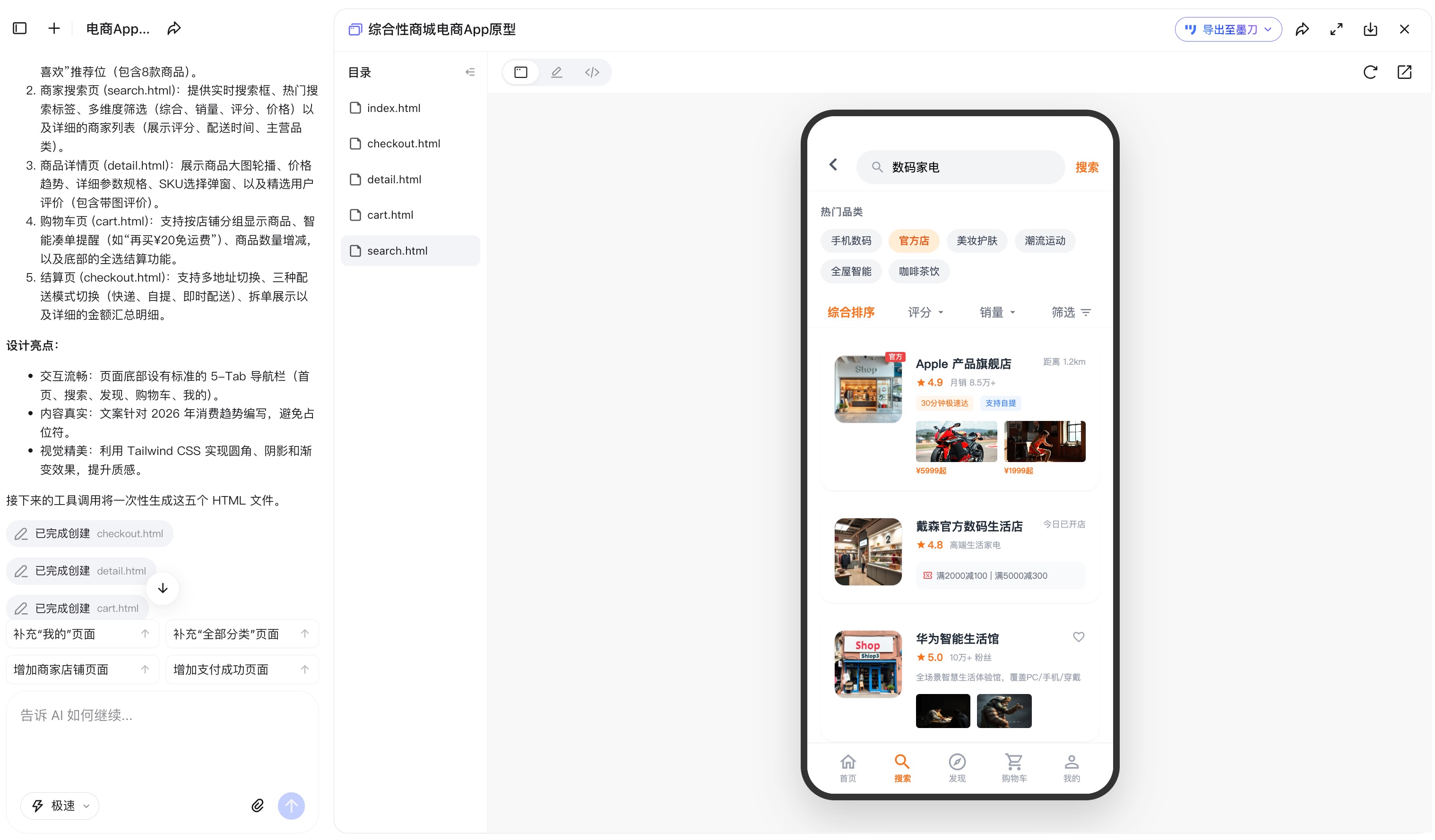The height and width of the screenshot is (840, 1435).
Task: Tap the 支持自提 tag
Action: (x=1001, y=403)
